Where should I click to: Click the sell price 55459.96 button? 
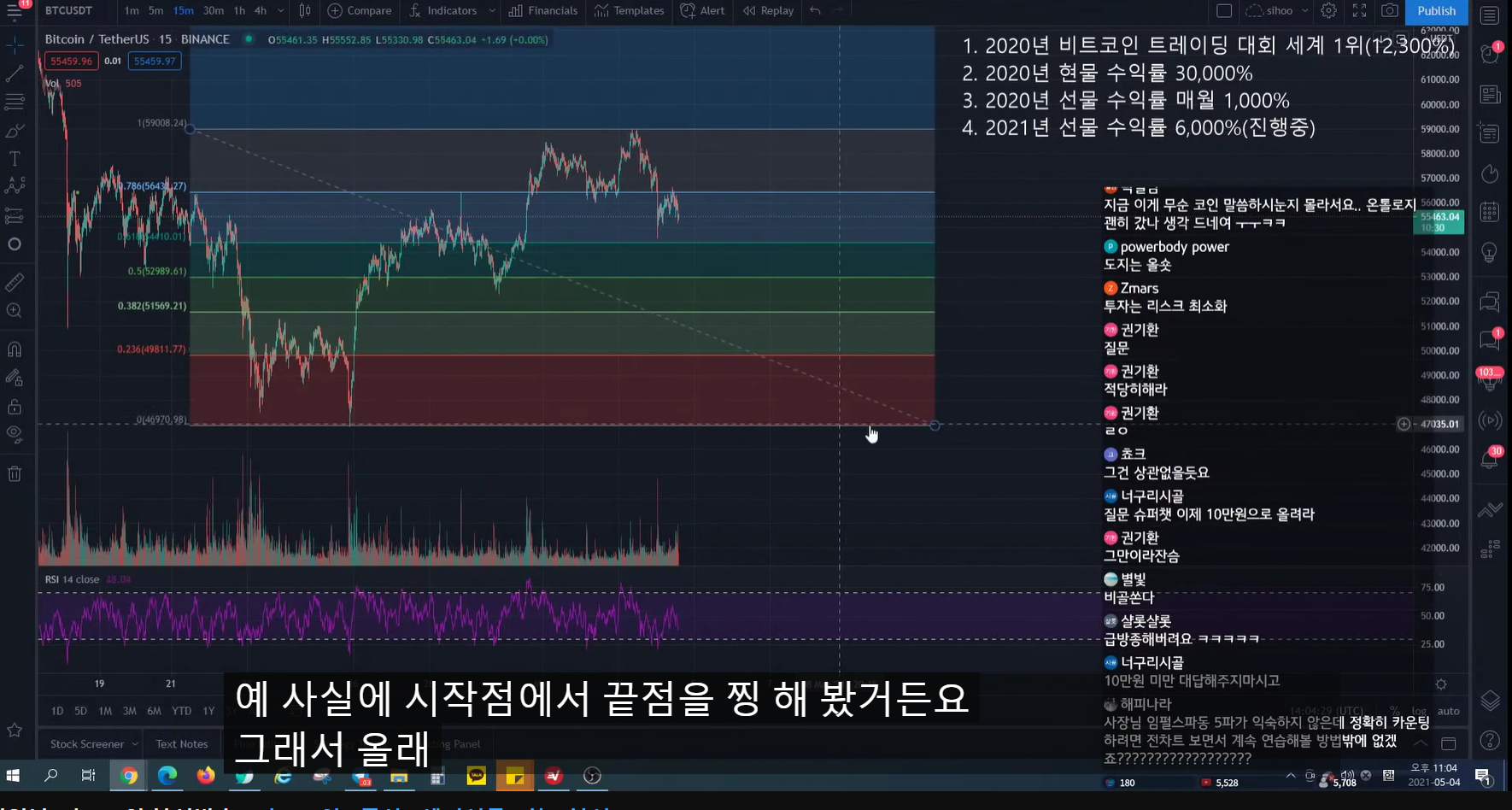(x=71, y=62)
